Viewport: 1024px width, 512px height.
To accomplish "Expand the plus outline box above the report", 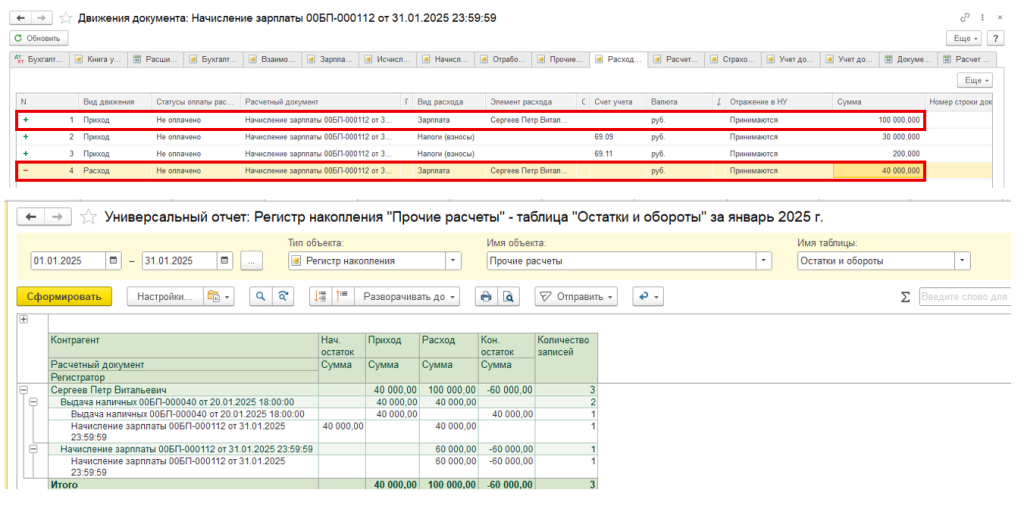I will coord(25,319).
